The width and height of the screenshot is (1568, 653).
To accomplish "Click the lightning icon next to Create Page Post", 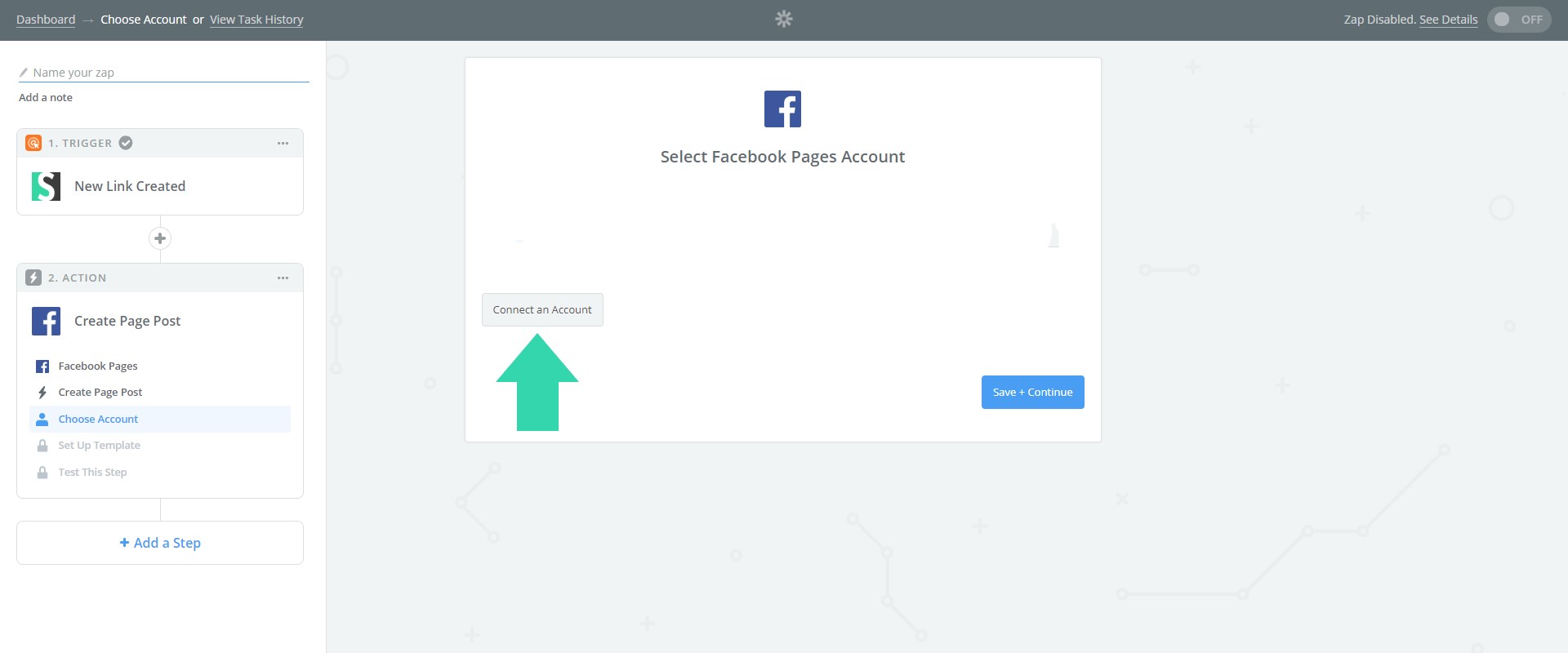I will tap(42, 392).
